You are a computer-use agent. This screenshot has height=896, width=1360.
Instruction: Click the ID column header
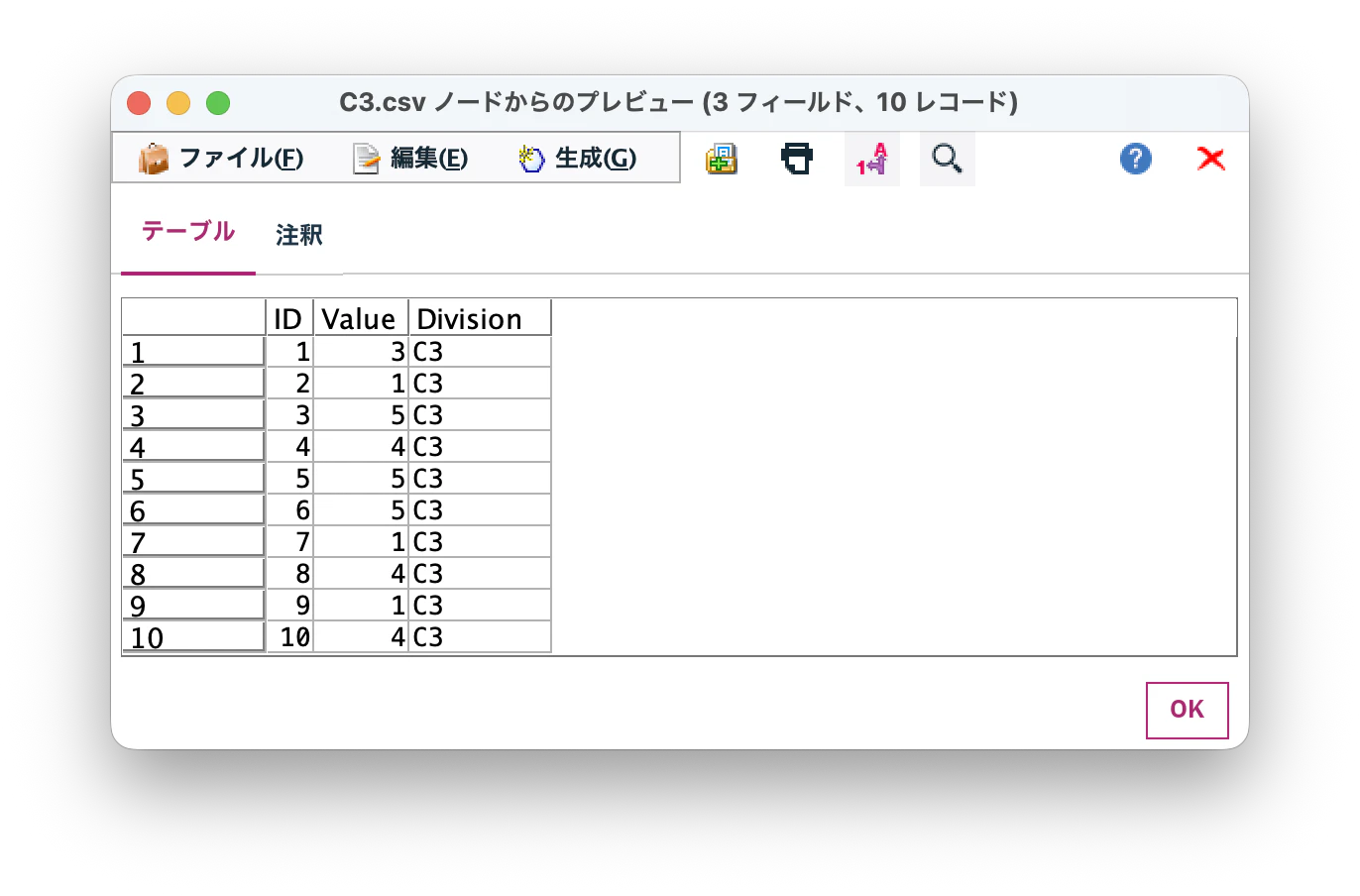[289, 319]
